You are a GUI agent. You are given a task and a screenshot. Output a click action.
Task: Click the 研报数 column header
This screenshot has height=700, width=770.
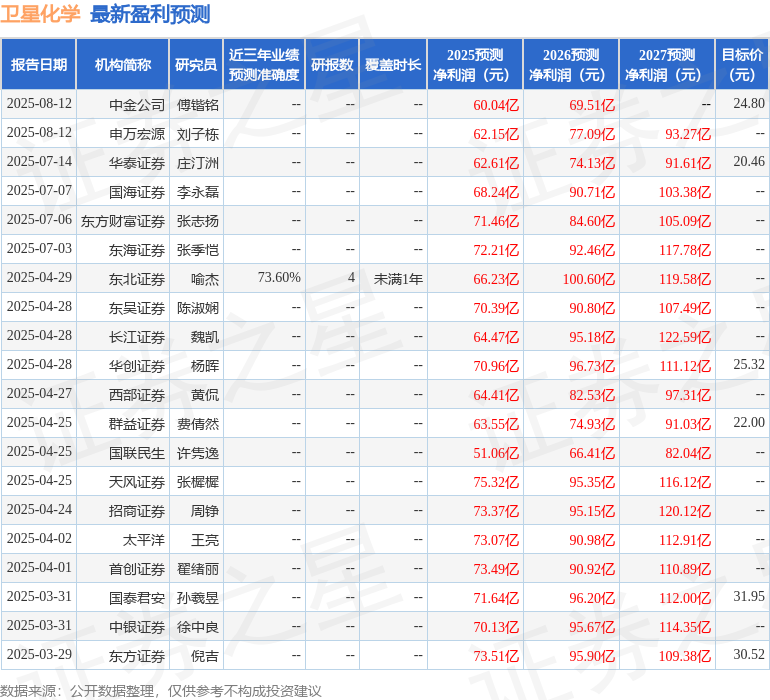pos(332,64)
